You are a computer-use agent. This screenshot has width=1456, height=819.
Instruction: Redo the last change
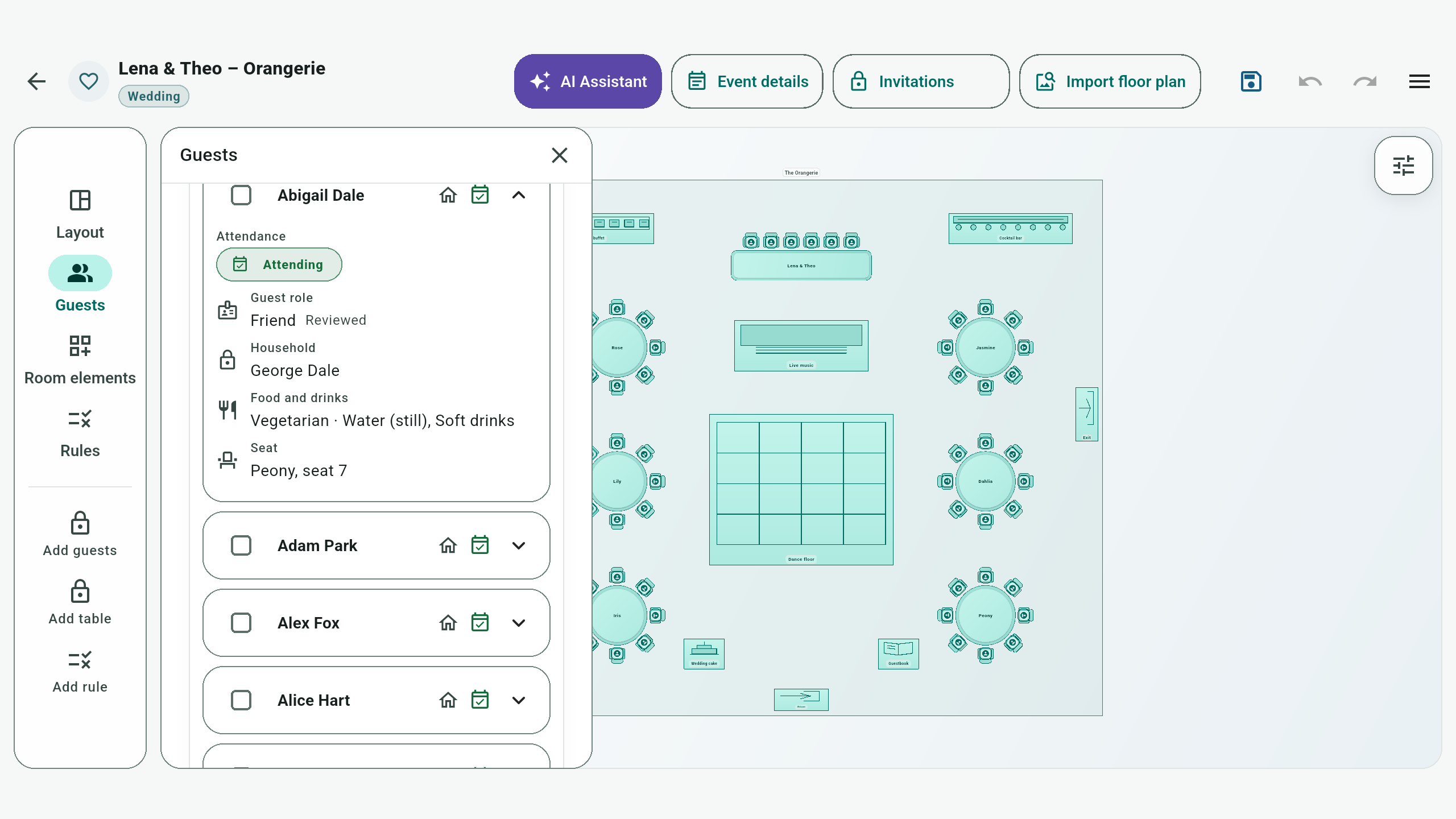click(x=1365, y=81)
